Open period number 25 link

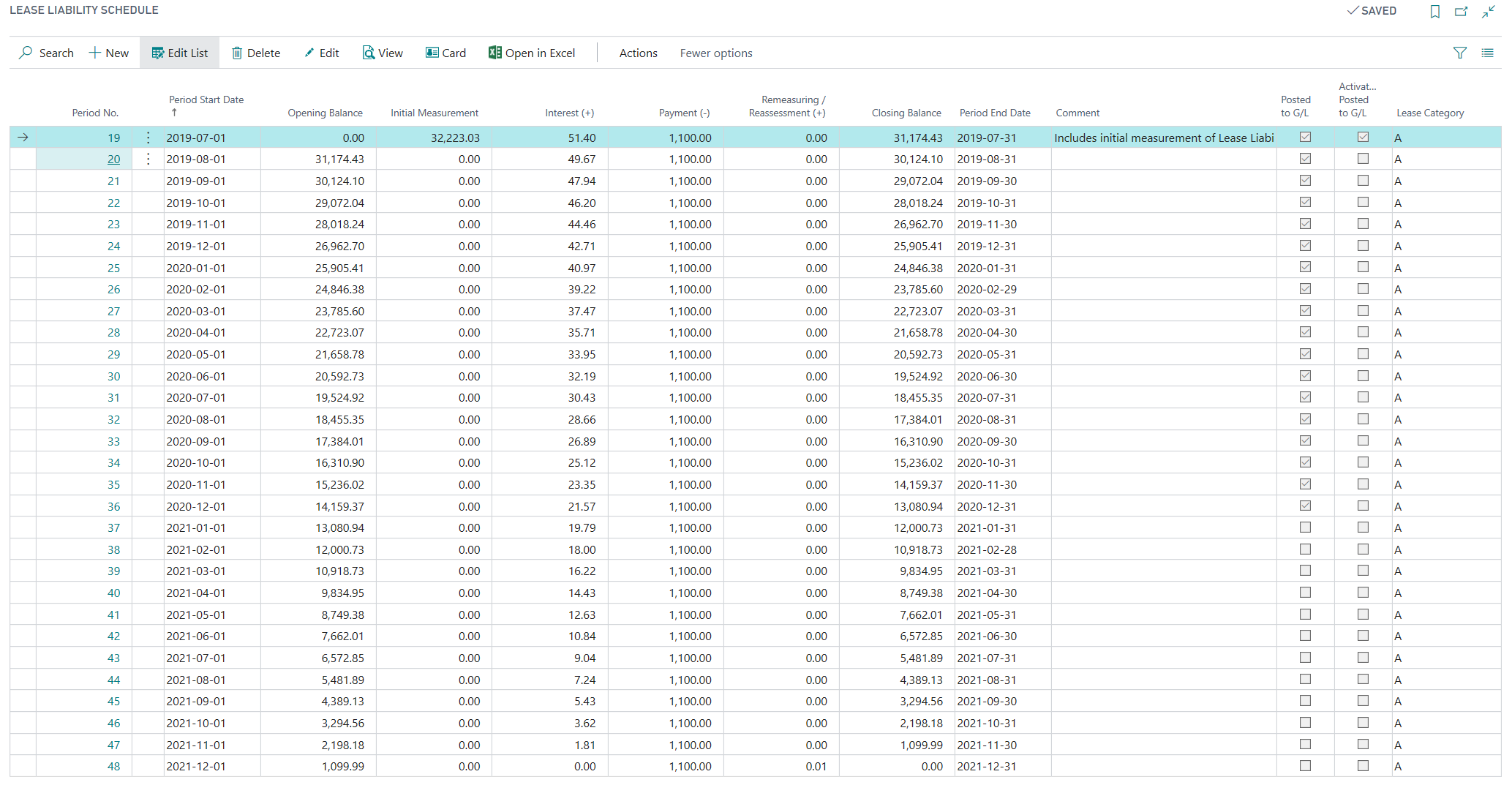tap(114, 268)
